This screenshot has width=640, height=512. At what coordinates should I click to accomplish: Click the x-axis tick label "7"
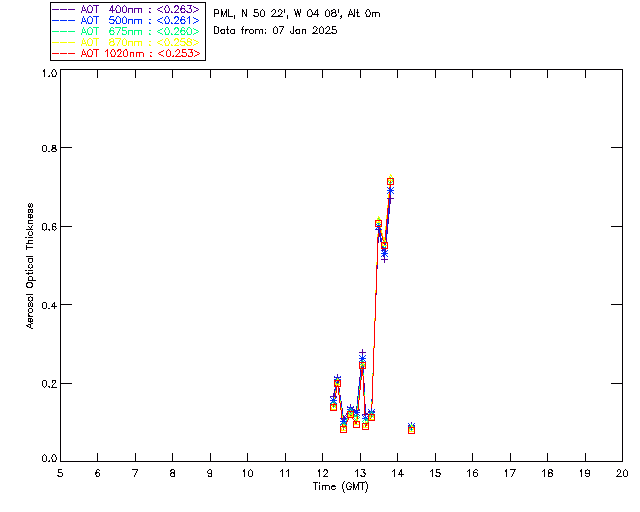135,473
